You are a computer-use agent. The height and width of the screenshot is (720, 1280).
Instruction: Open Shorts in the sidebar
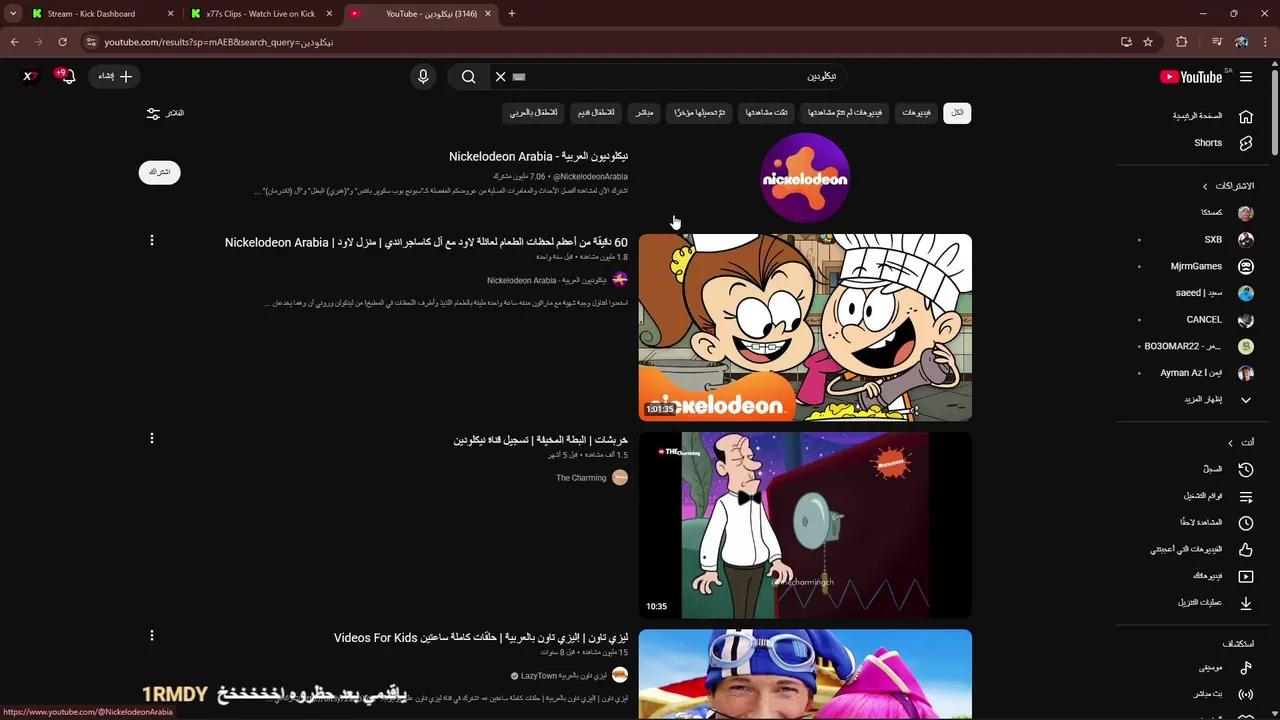[1222, 143]
